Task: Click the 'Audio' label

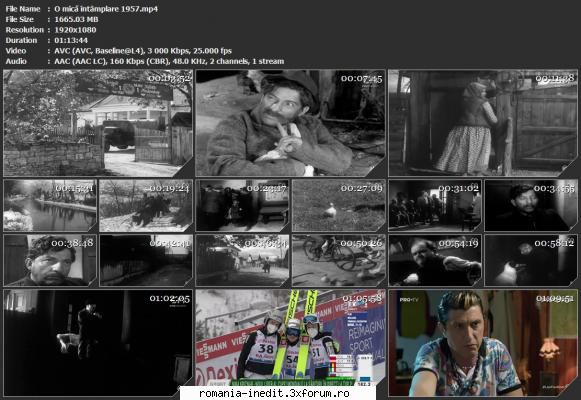Action: tap(16, 61)
